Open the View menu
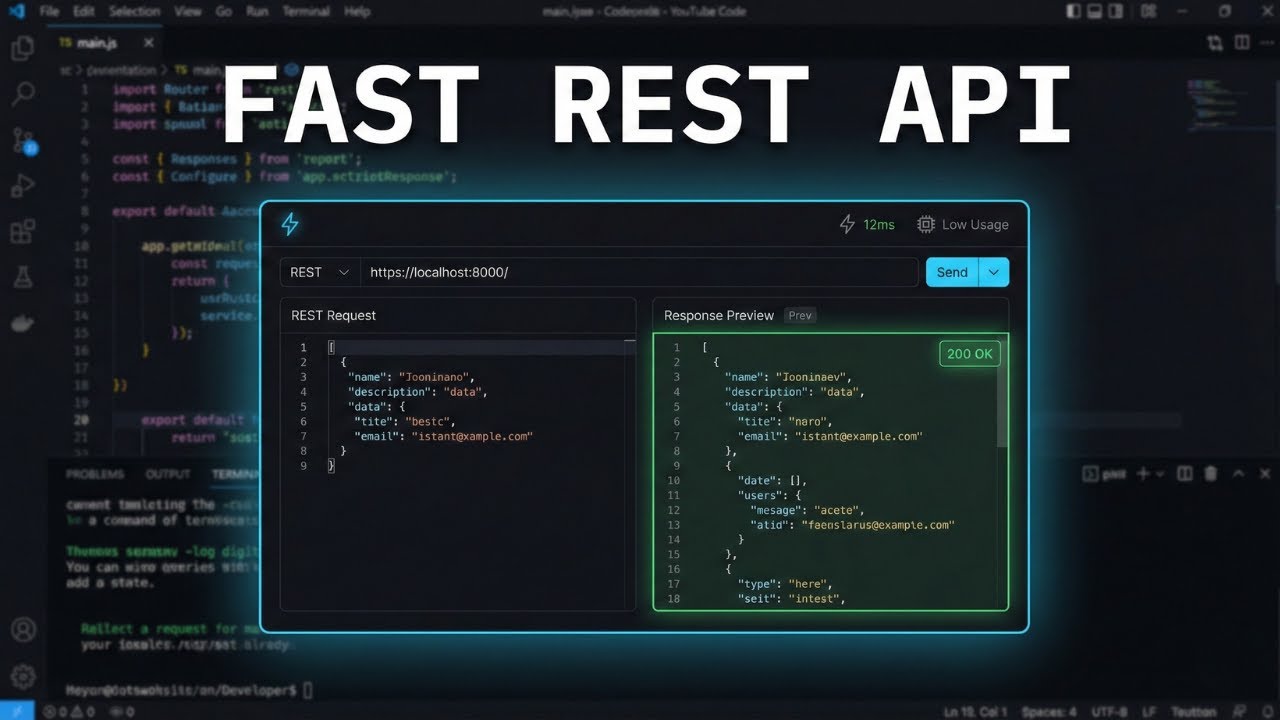Image resolution: width=1280 pixels, height=720 pixels. coord(188,11)
